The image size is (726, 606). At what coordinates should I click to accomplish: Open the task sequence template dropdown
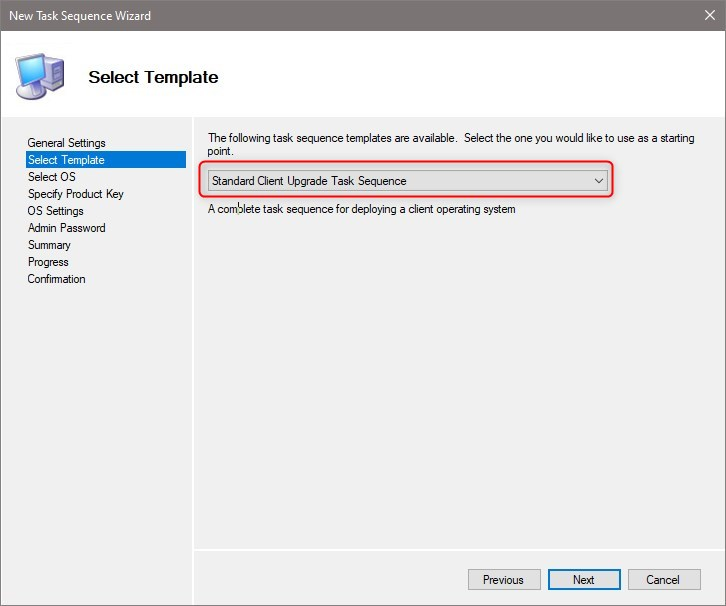point(407,181)
